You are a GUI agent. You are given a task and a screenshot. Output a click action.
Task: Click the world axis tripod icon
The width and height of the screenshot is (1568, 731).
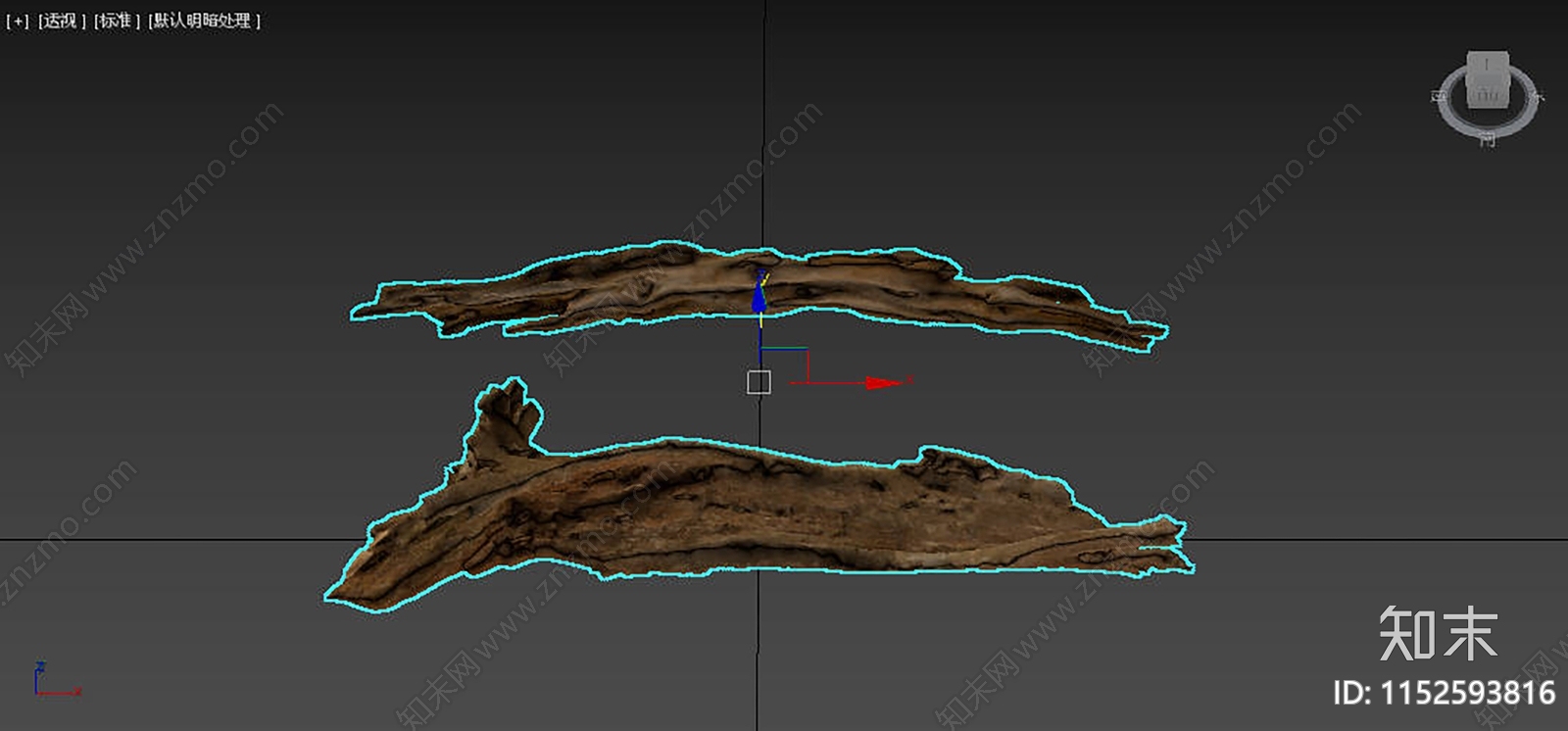(57, 680)
